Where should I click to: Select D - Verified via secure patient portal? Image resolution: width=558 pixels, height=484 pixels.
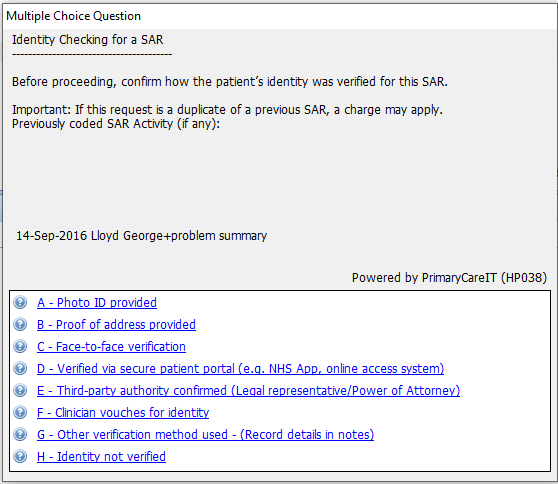click(241, 369)
